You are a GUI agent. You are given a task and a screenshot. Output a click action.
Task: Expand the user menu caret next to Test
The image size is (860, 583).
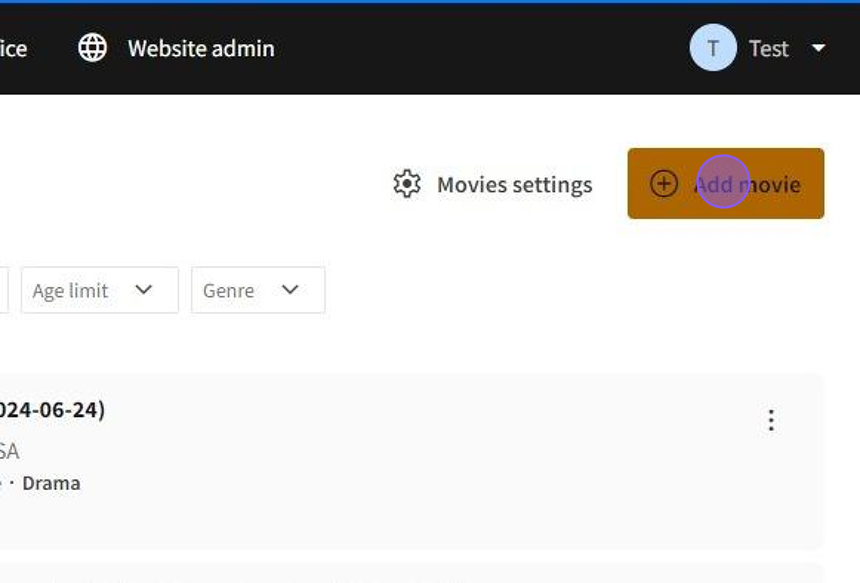(x=818, y=48)
